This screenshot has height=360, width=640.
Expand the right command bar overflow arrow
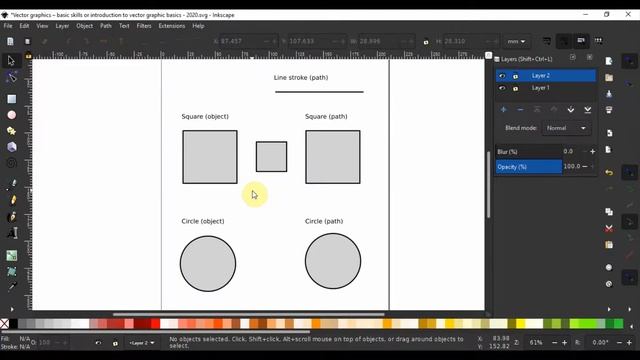(609, 309)
